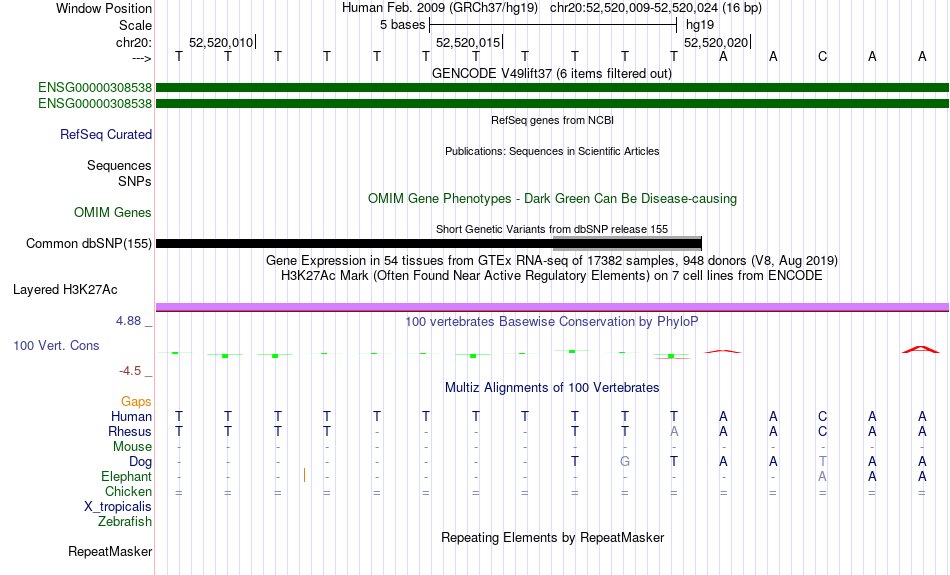Select the Mouse alignment row label
The width and height of the screenshot is (950, 575).
coord(132,447)
